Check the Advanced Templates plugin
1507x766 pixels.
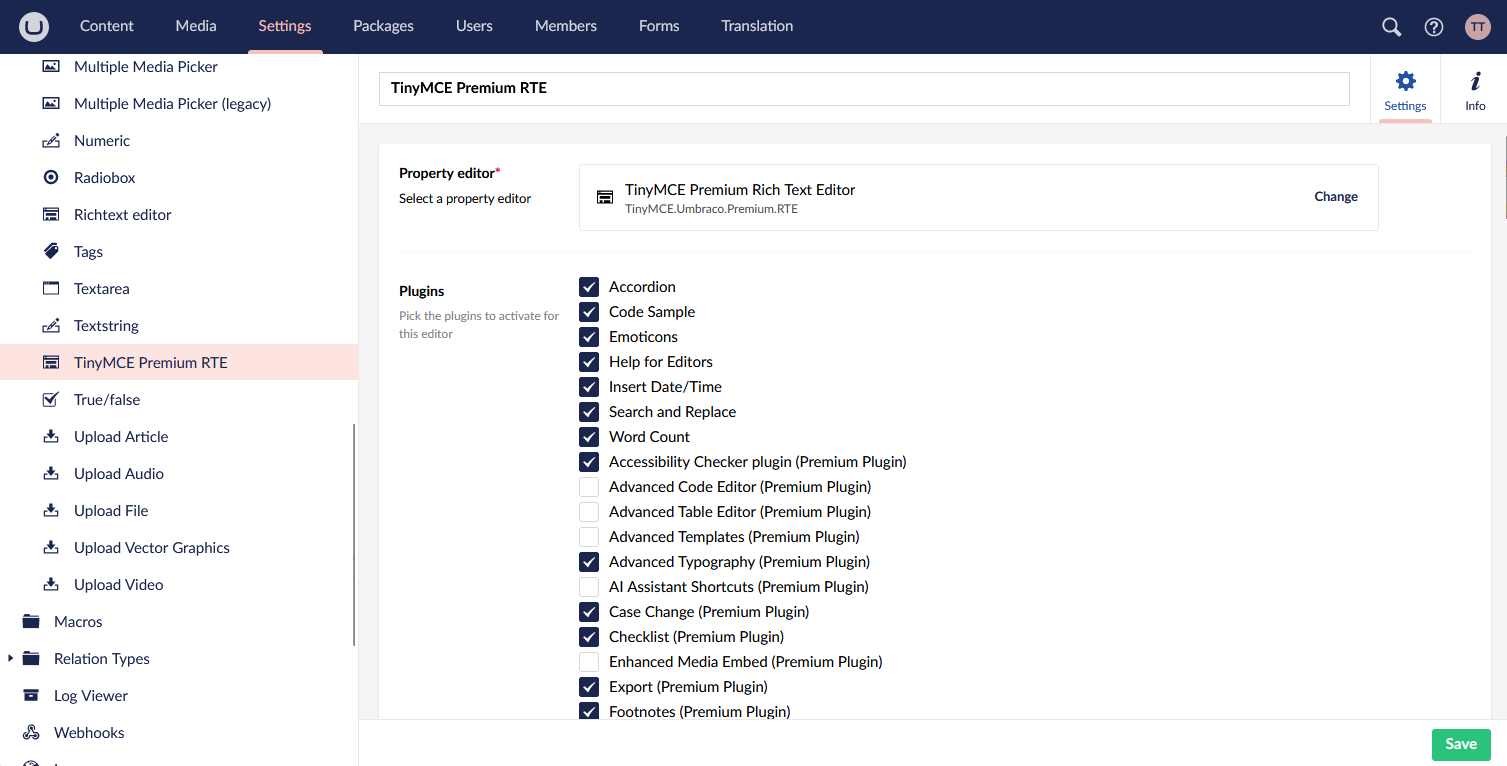pyautogui.click(x=589, y=537)
